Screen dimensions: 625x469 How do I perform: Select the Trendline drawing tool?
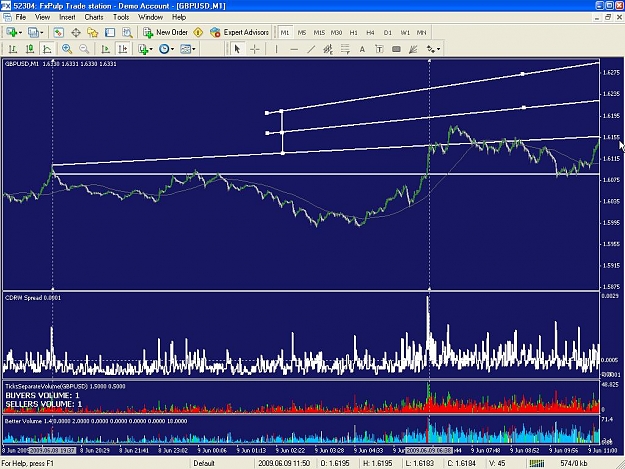[x=311, y=49]
